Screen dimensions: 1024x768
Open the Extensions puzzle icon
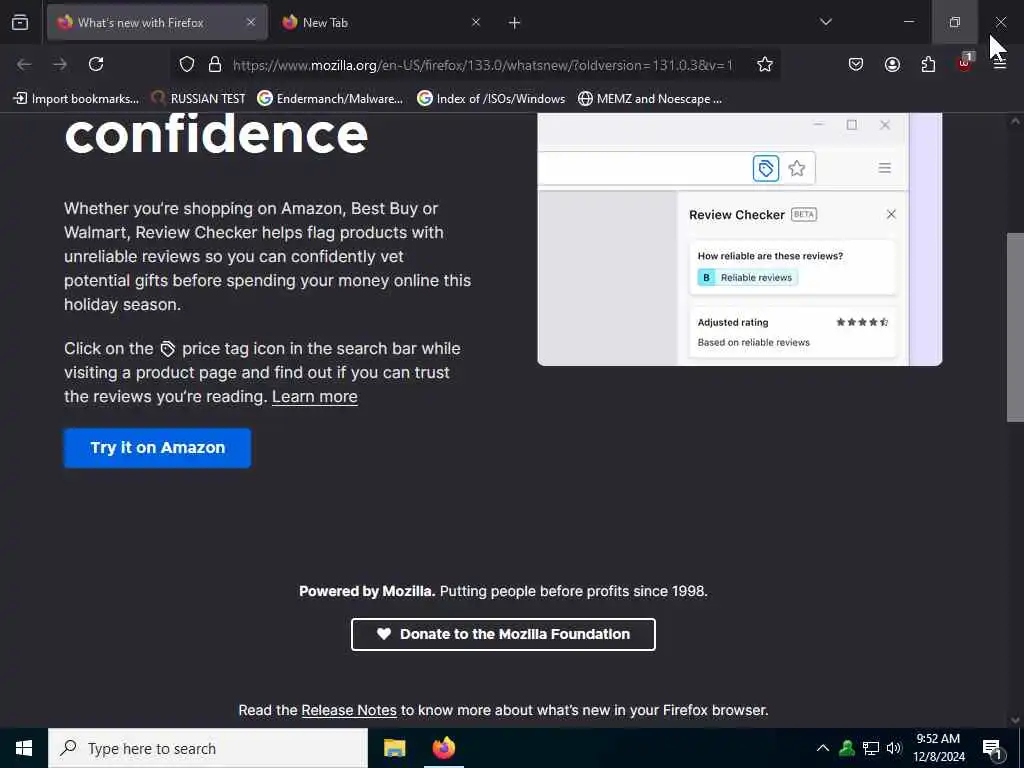(928, 64)
